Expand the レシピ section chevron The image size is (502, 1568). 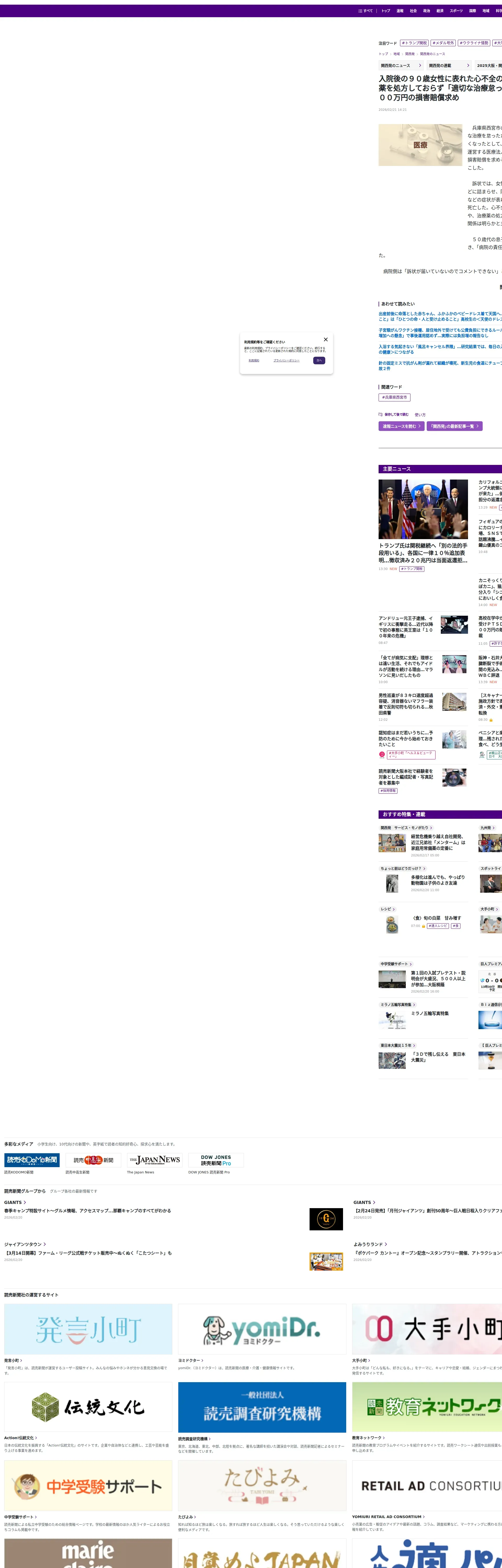(393, 909)
